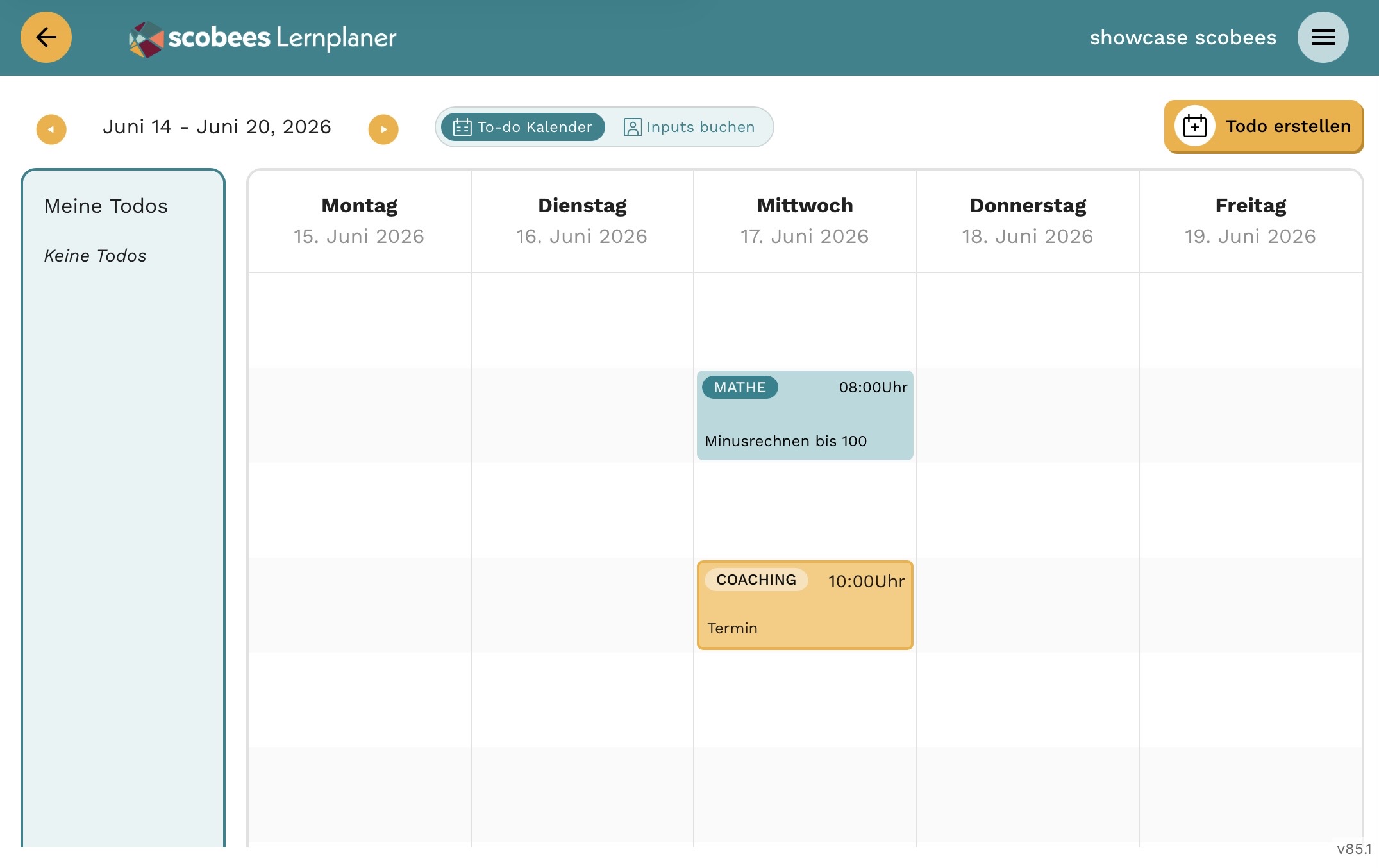Click the 17. Juni 2026 date

click(805, 237)
